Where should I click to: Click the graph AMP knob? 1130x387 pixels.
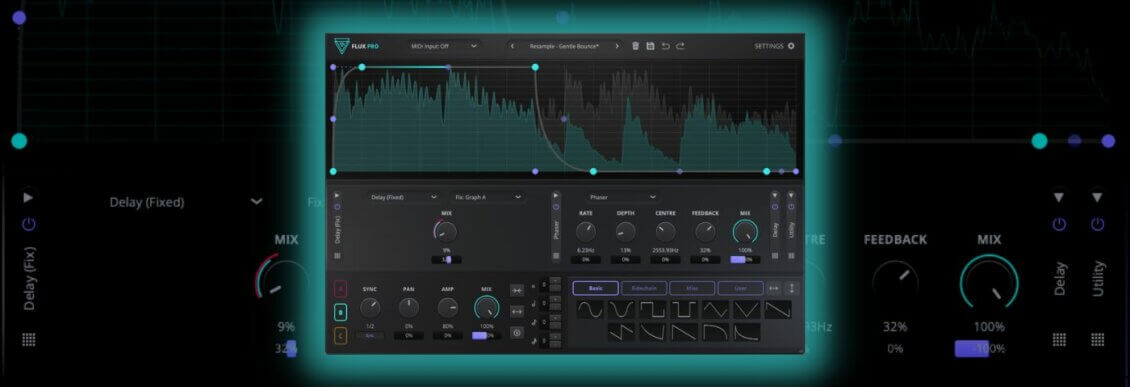(x=448, y=308)
